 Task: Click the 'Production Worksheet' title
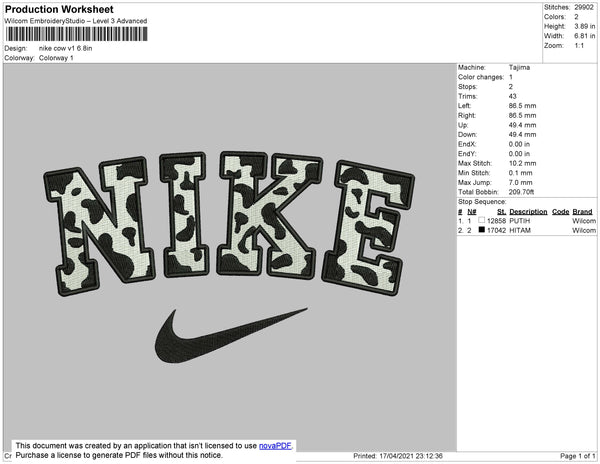(59, 9)
